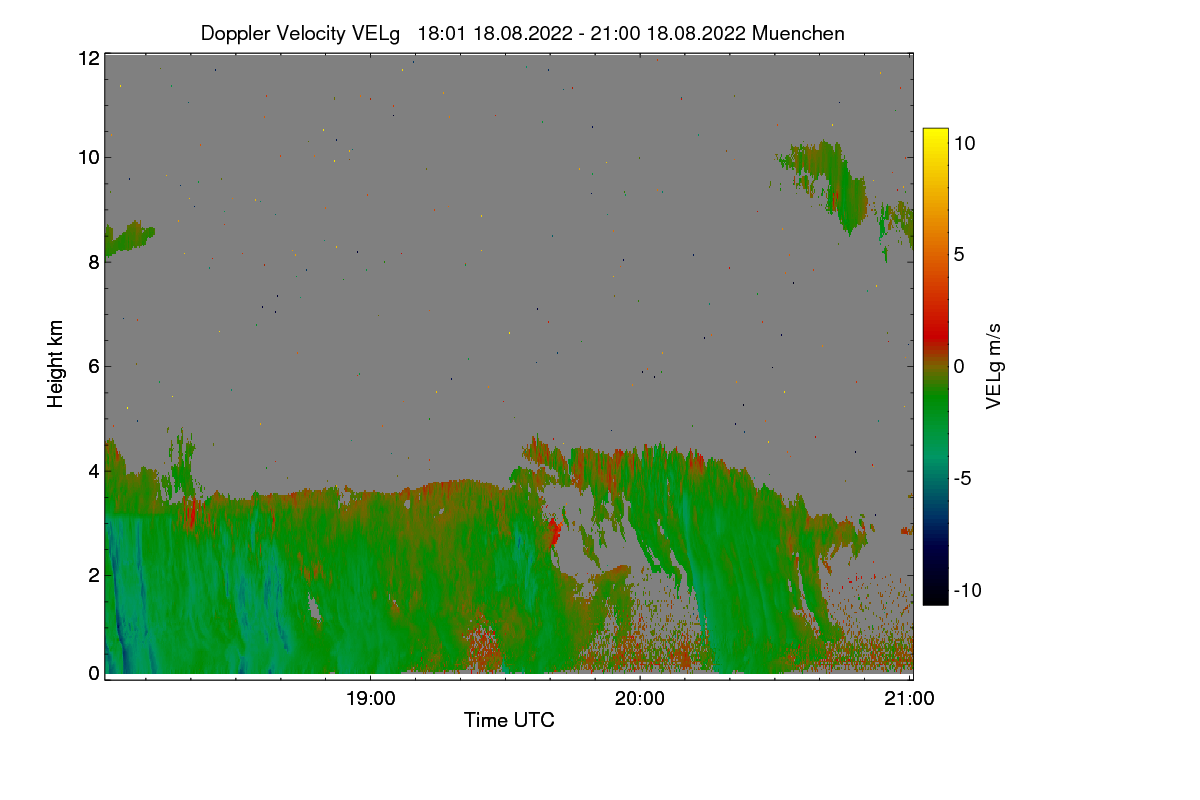Click the colorbar label '-5'
This screenshot has width=1200, height=800.
pos(963,478)
